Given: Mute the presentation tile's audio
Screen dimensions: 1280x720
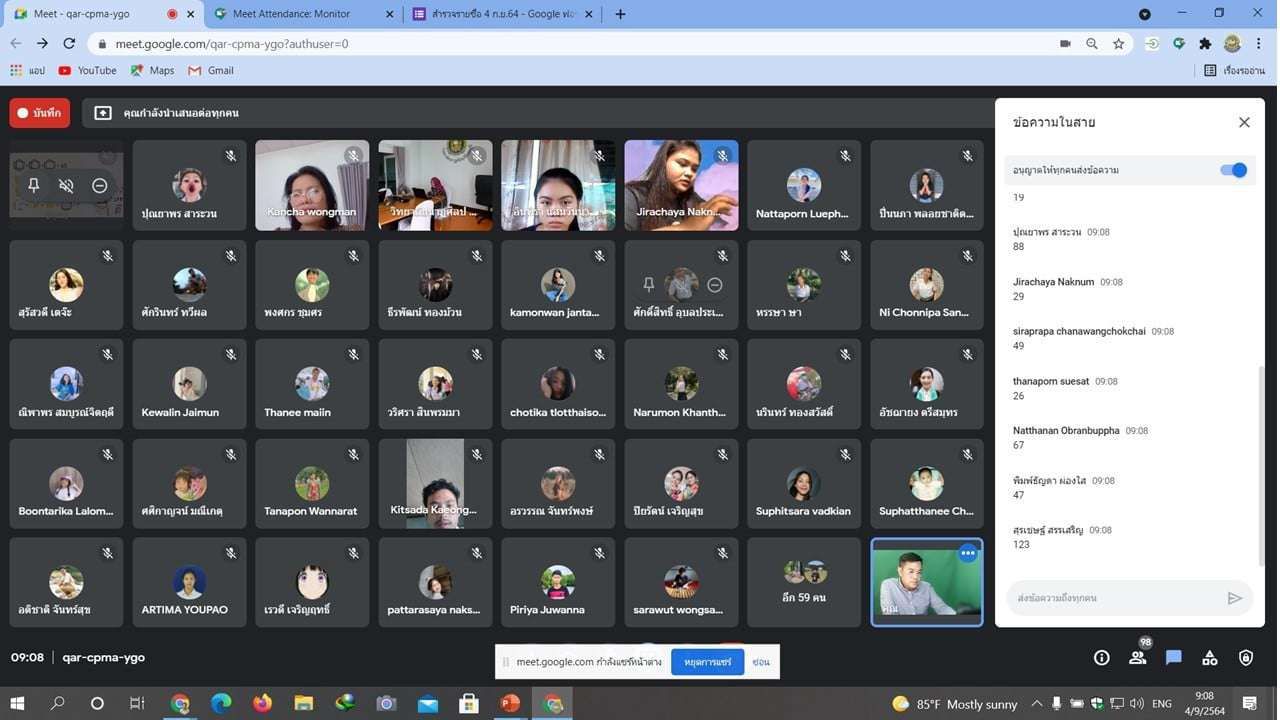Looking at the screenshot, I should point(66,185).
